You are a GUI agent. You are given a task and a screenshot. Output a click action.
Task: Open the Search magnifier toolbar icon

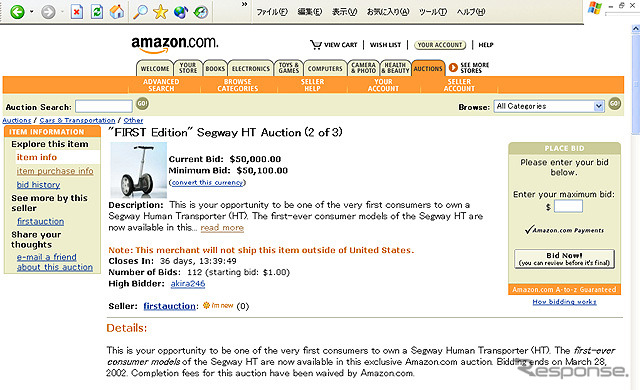pyautogui.click(x=140, y=12)
